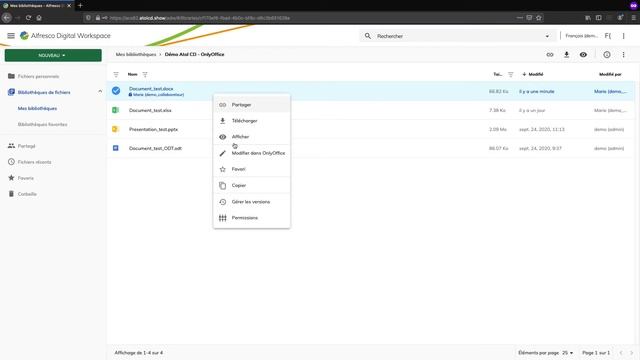The height and width of the screenshot is (360, 640).
Task: Select Mes bibliothèques in sidebar
Action: click(37, 109)
